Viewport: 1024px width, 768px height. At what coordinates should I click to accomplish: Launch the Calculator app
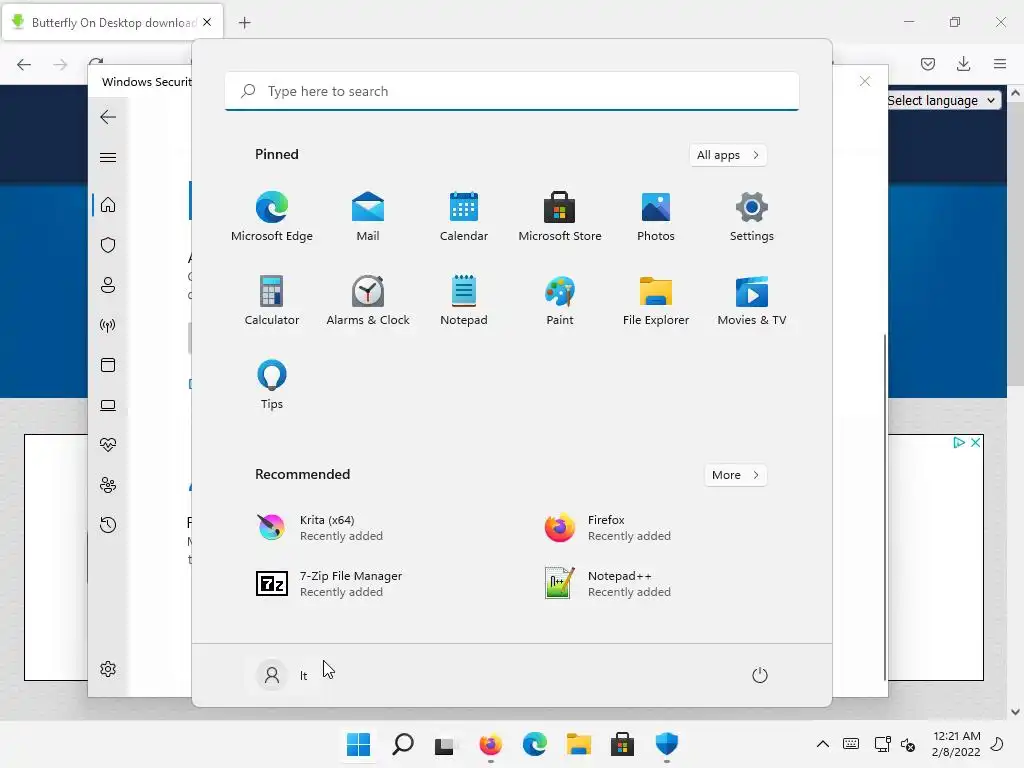pos(272,300)
